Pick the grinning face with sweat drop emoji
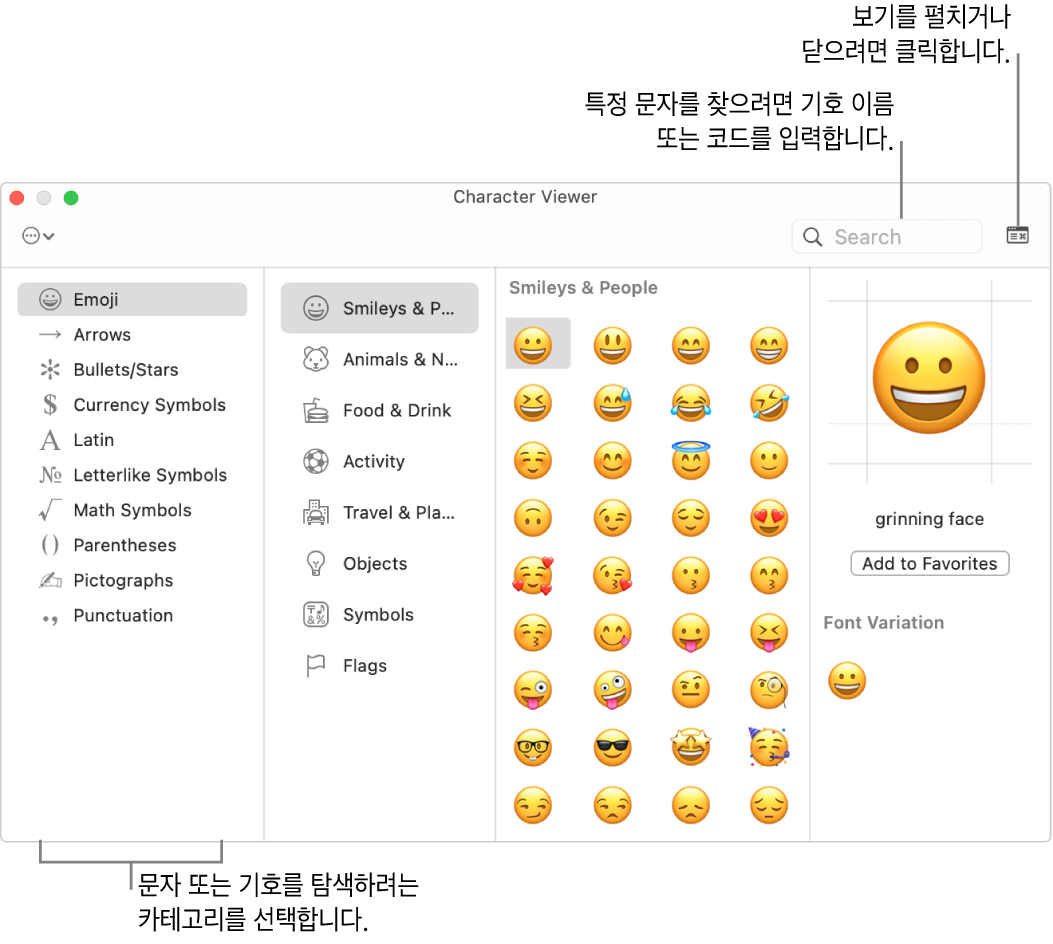 (x=612, y=404)
